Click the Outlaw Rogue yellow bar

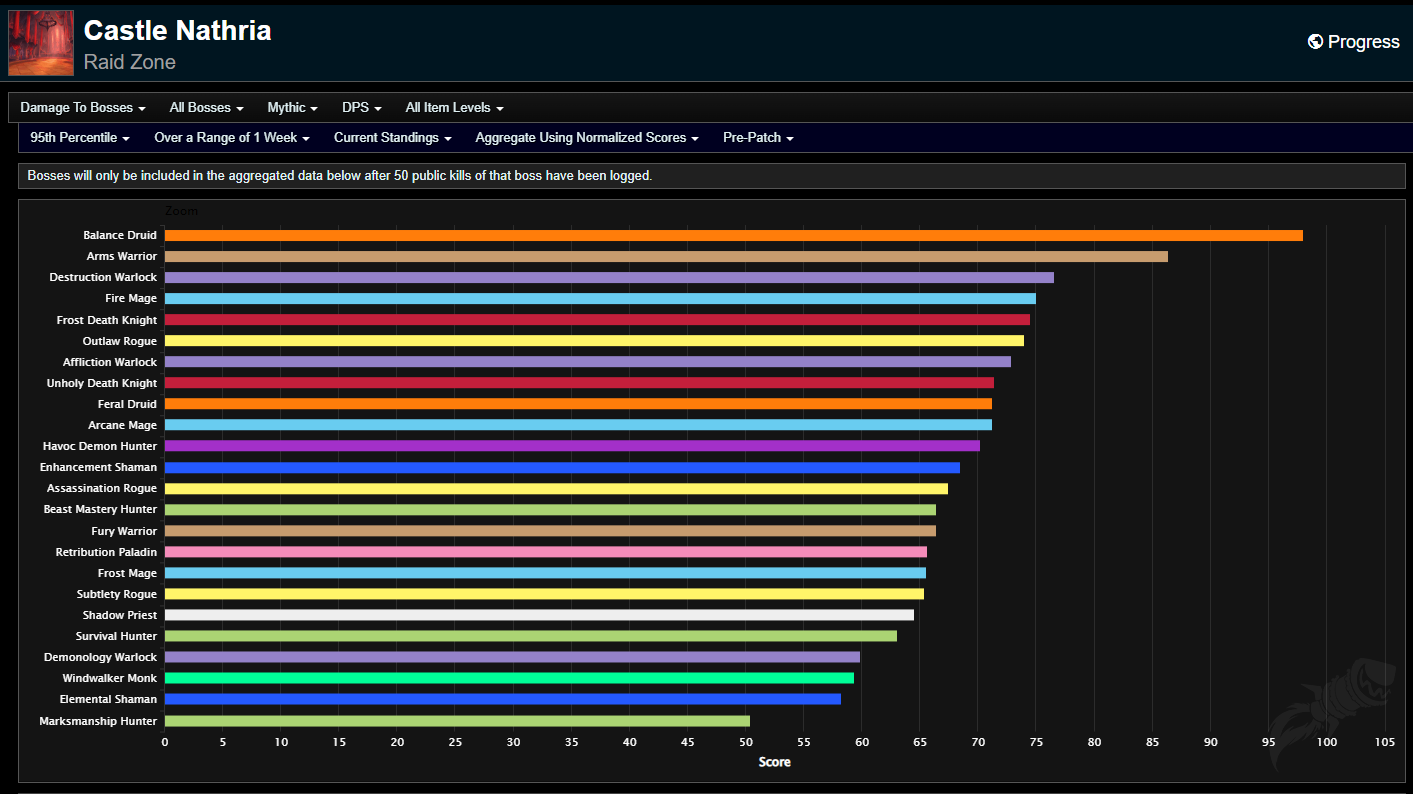[x=594, y=341]
